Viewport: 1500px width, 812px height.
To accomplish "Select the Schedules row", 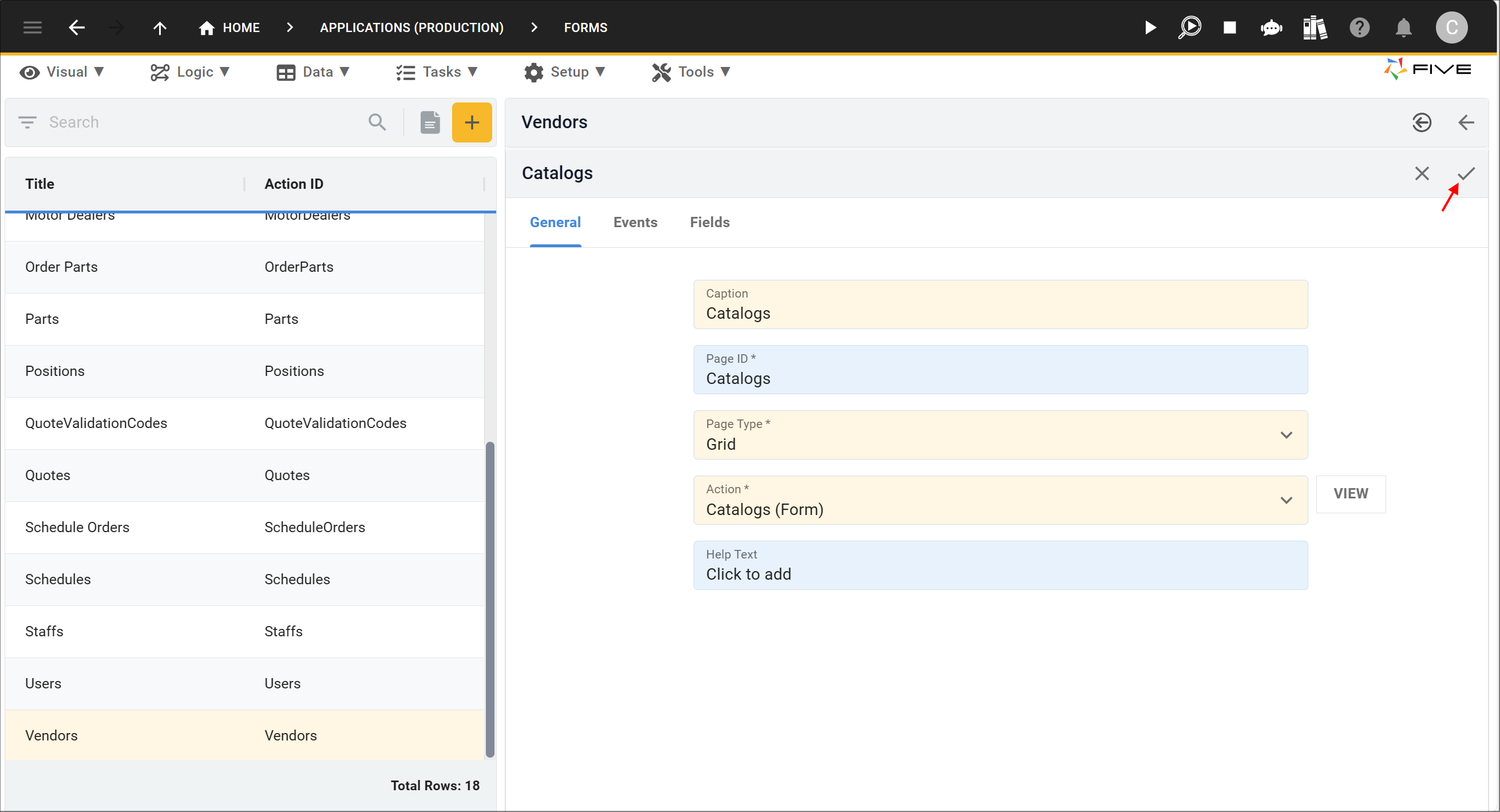I will 244,580.
